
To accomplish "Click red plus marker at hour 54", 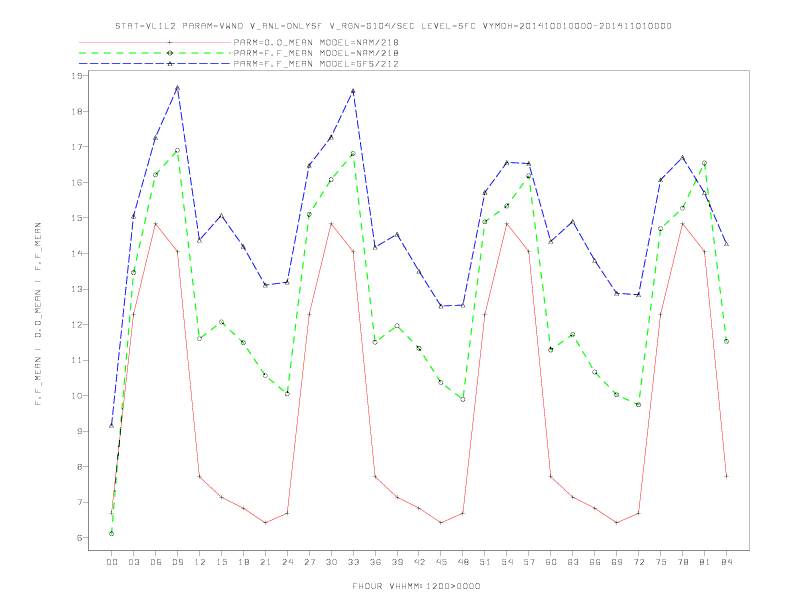I will coord(507,224).
